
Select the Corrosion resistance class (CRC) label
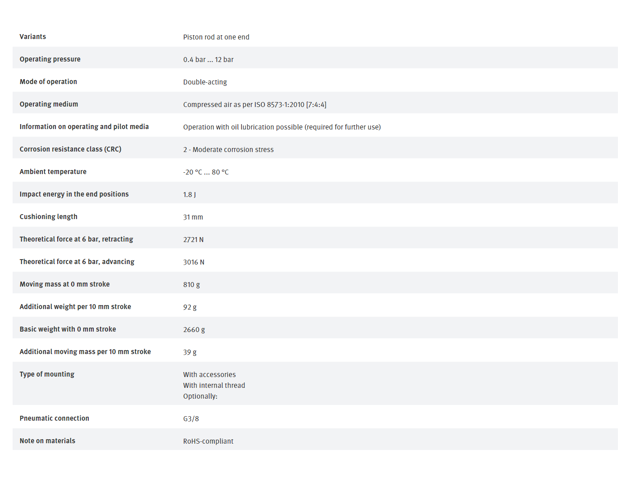[70, 149]
